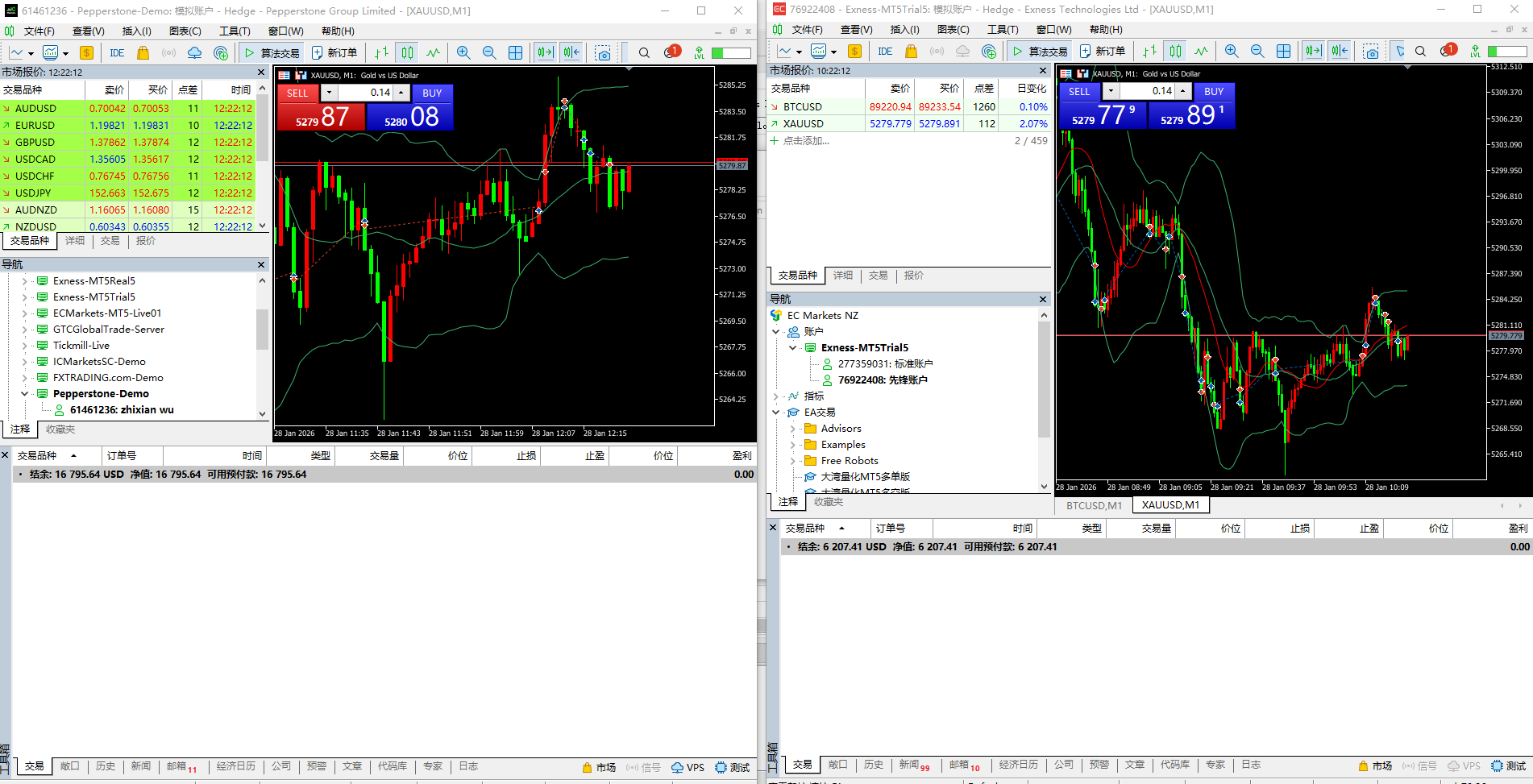Expand the 指标 node in Exness navigator
1533x784 pixels.
[776, 396]
